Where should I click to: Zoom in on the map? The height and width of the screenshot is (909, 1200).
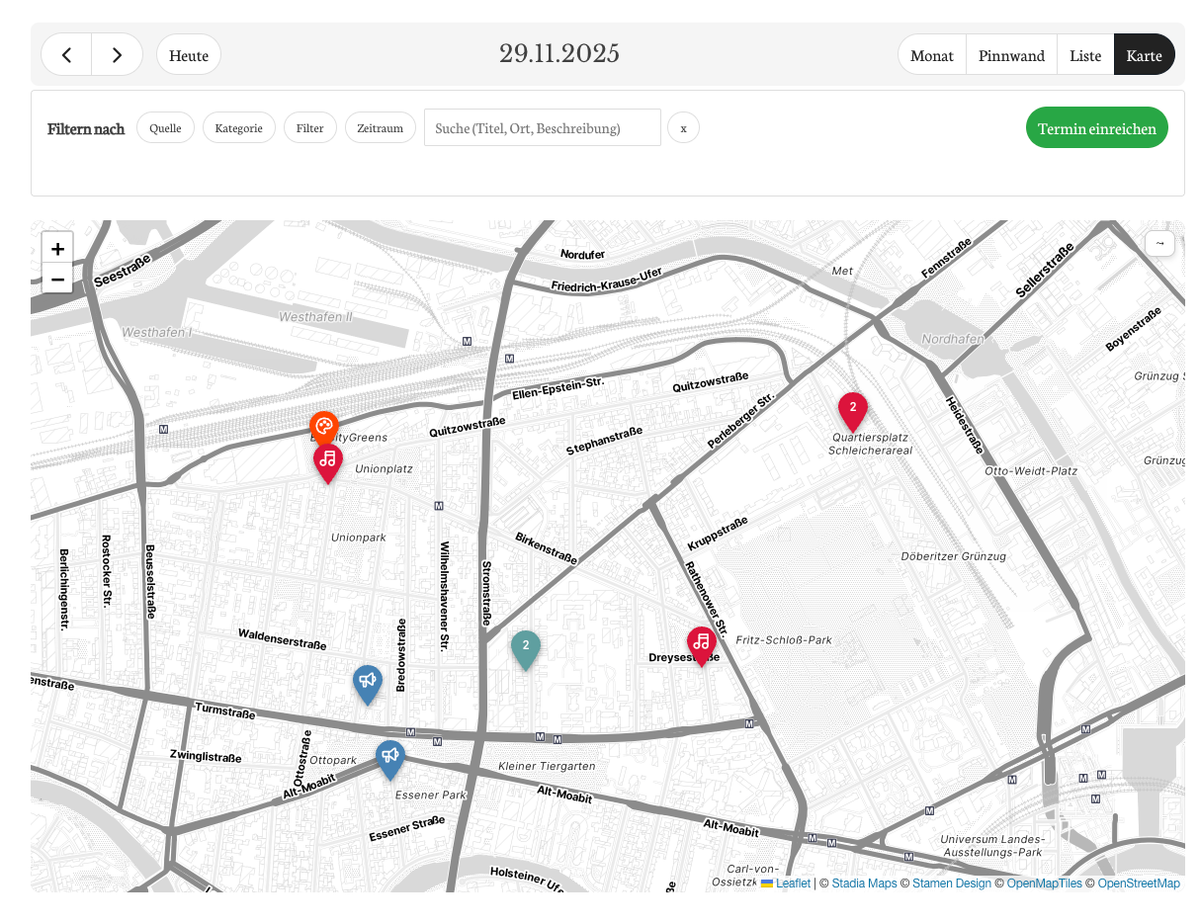coord(57,248)
